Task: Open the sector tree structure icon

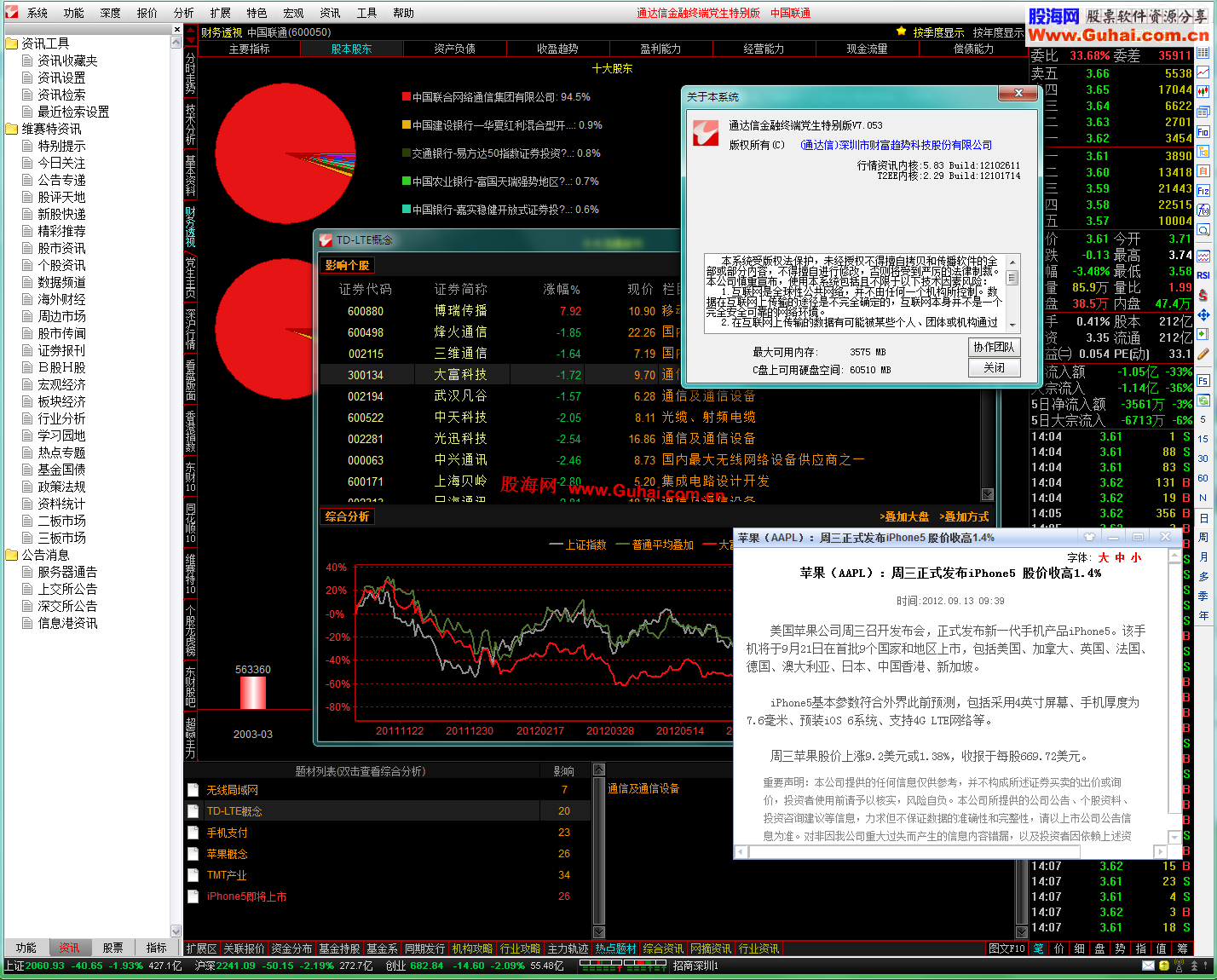Action: pos(1203,152)
